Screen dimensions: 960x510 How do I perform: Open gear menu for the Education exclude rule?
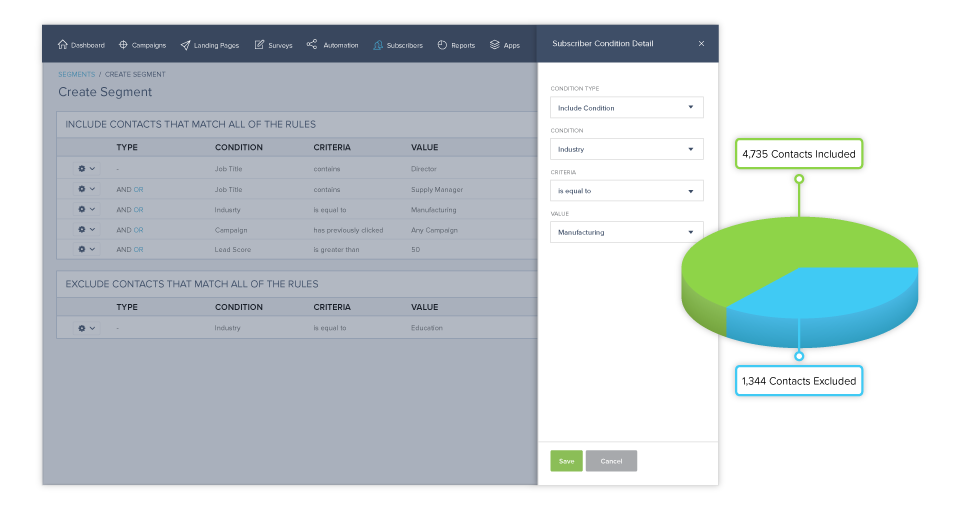point(86,328)
